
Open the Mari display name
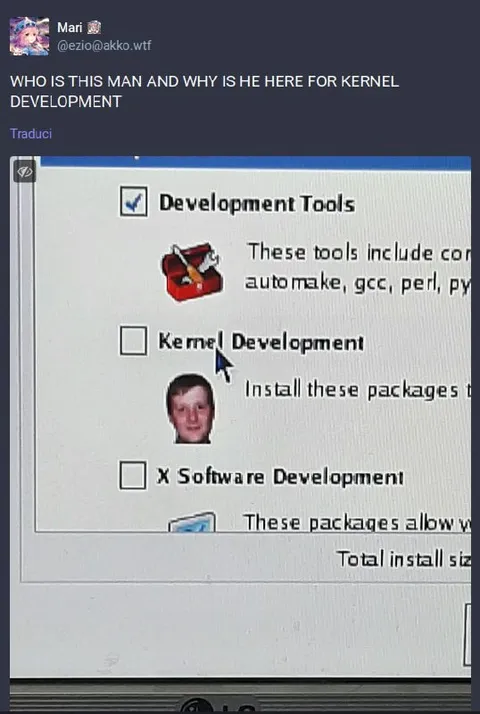[70, 28]
